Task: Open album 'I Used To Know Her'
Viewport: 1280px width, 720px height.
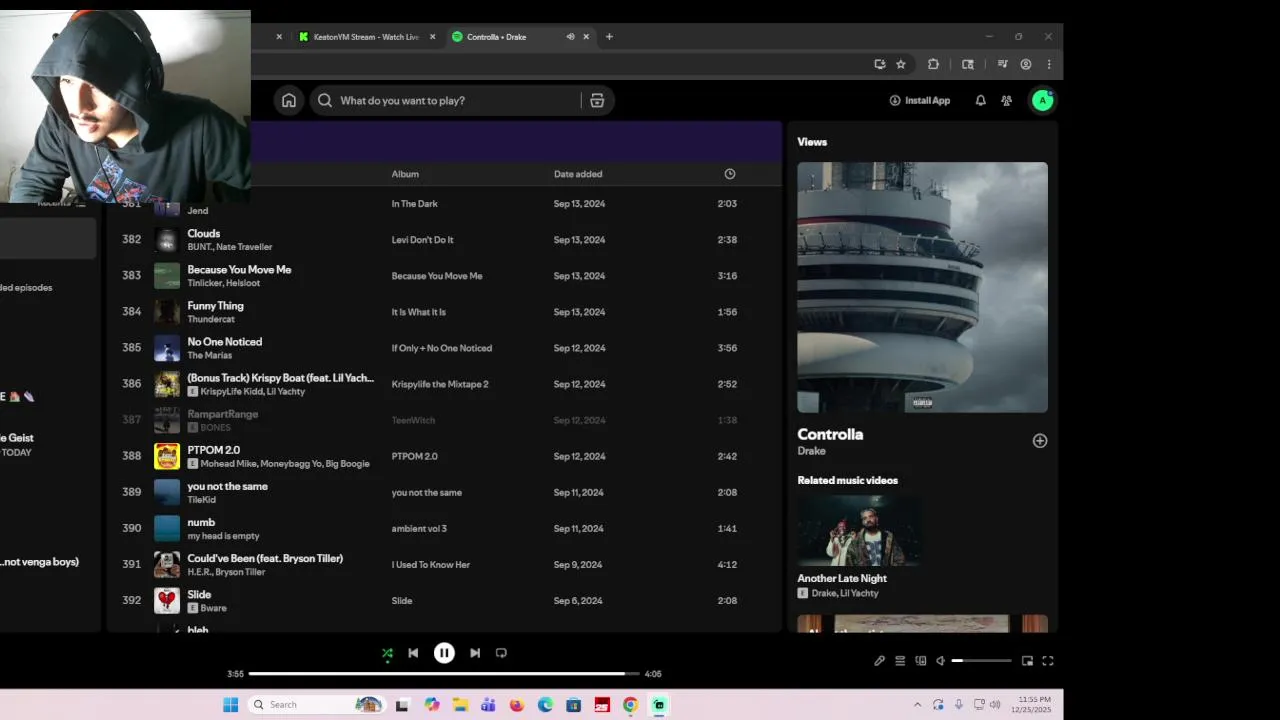Action: pyautogui.click(x=430, y=565)
